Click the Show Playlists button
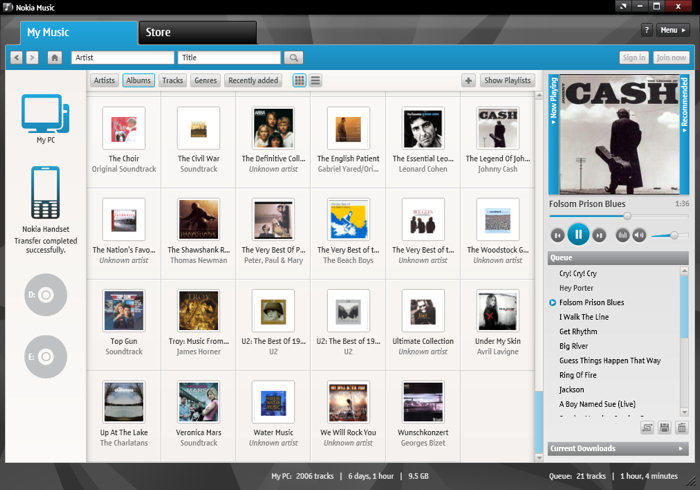 click(x=508, y=80)
